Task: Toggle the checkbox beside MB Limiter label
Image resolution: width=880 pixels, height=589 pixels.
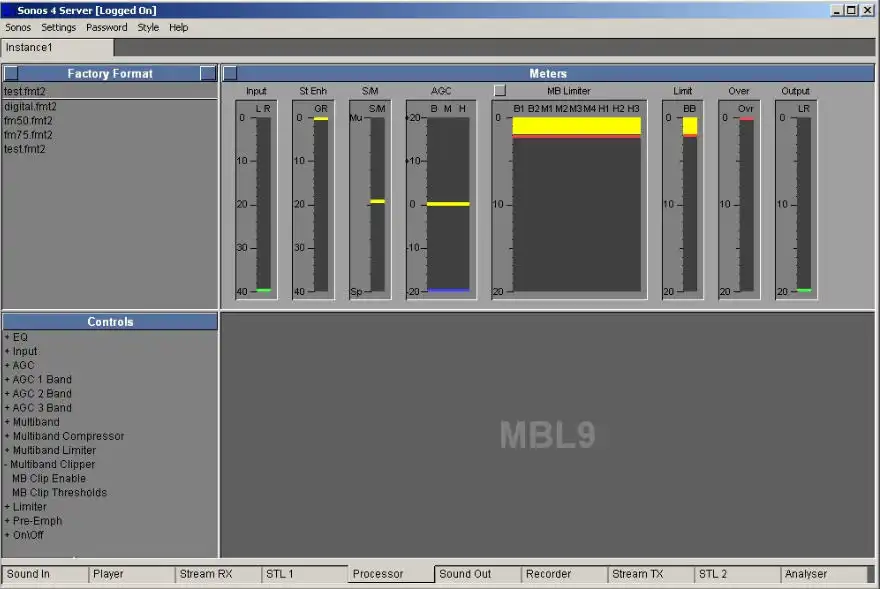Action: 499,90
